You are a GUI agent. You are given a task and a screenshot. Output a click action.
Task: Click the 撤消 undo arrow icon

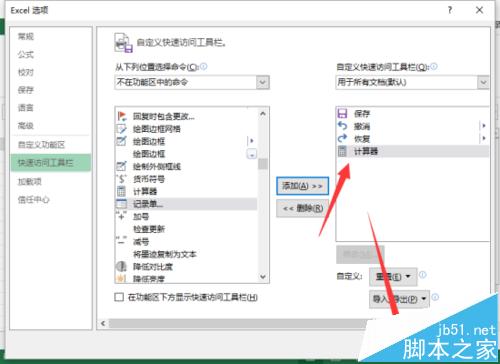342,126
